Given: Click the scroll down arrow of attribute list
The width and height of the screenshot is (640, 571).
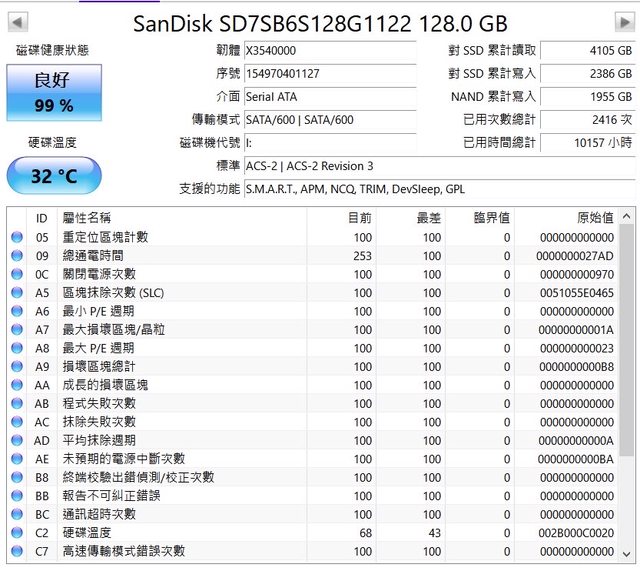Looking at the screenshot, I should [626, 553].
